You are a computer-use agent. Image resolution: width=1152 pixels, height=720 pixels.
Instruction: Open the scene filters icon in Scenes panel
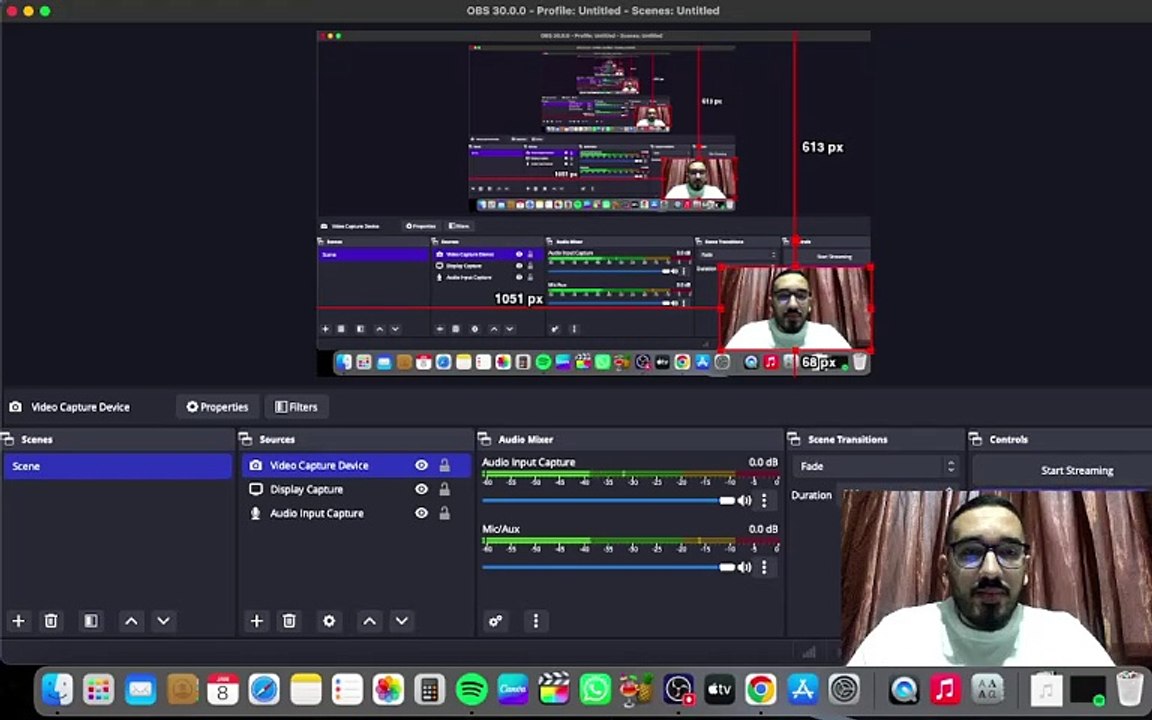(91, 621)
